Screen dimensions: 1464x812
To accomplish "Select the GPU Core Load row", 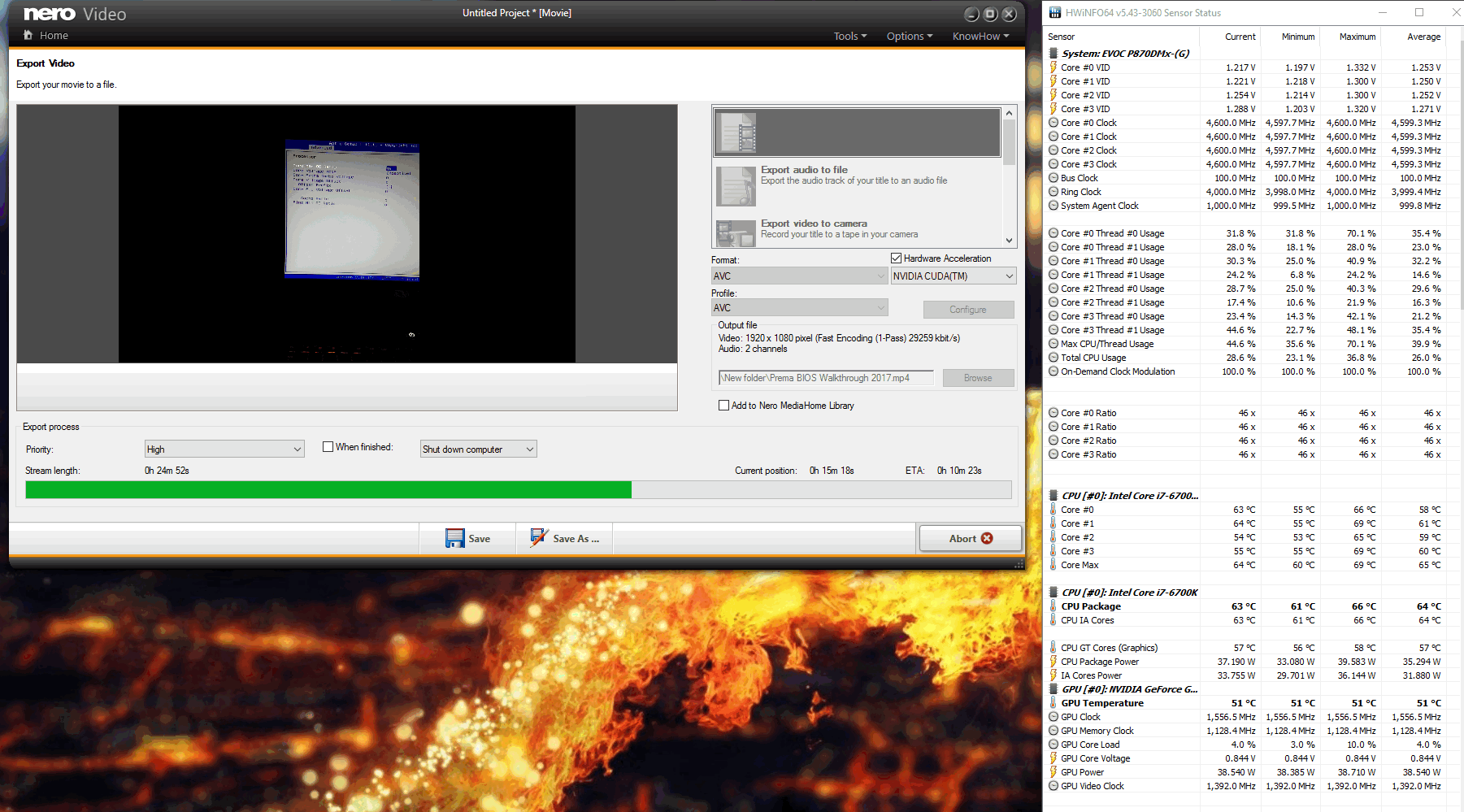I will point(1245,745).
